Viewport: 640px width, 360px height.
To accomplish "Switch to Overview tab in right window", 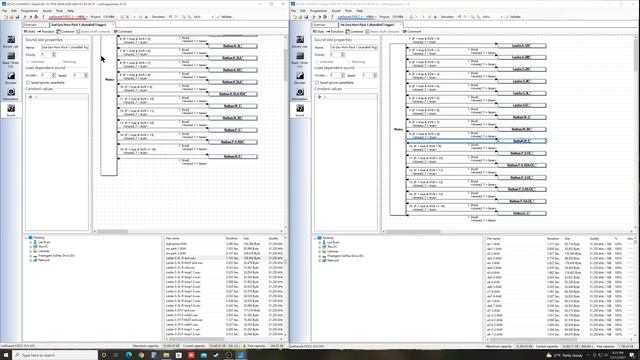I will coord(324,24).
